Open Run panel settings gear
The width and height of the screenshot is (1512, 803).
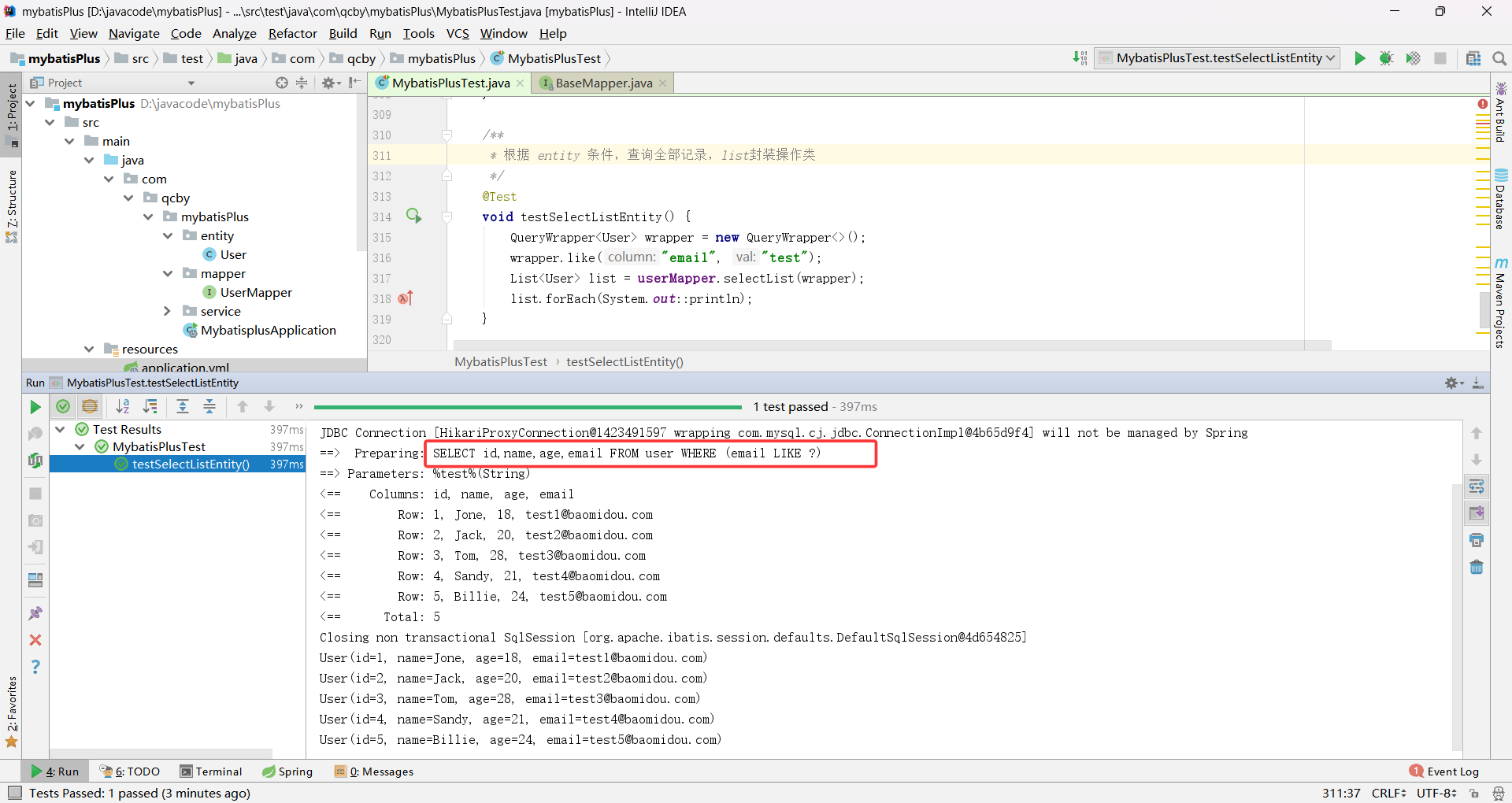[x=1454, y=383]
